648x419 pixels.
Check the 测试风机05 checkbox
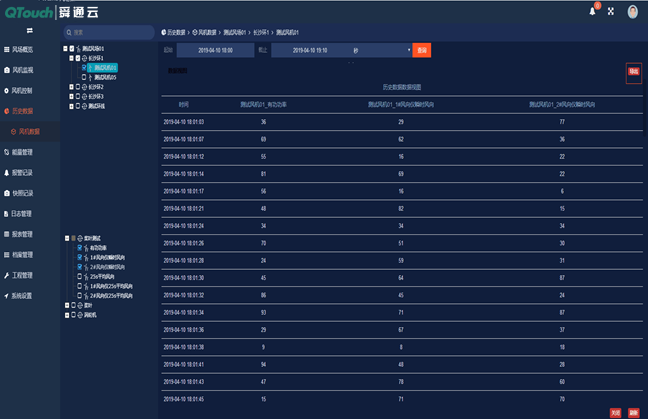click(83, 77)
